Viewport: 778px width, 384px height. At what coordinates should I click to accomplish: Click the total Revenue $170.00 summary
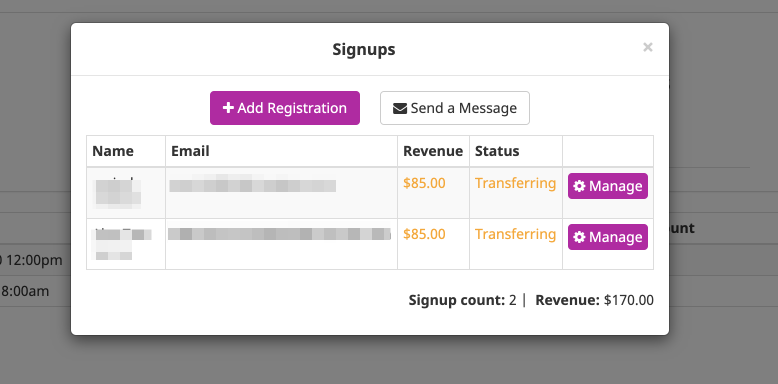click(x=594, y=300)
